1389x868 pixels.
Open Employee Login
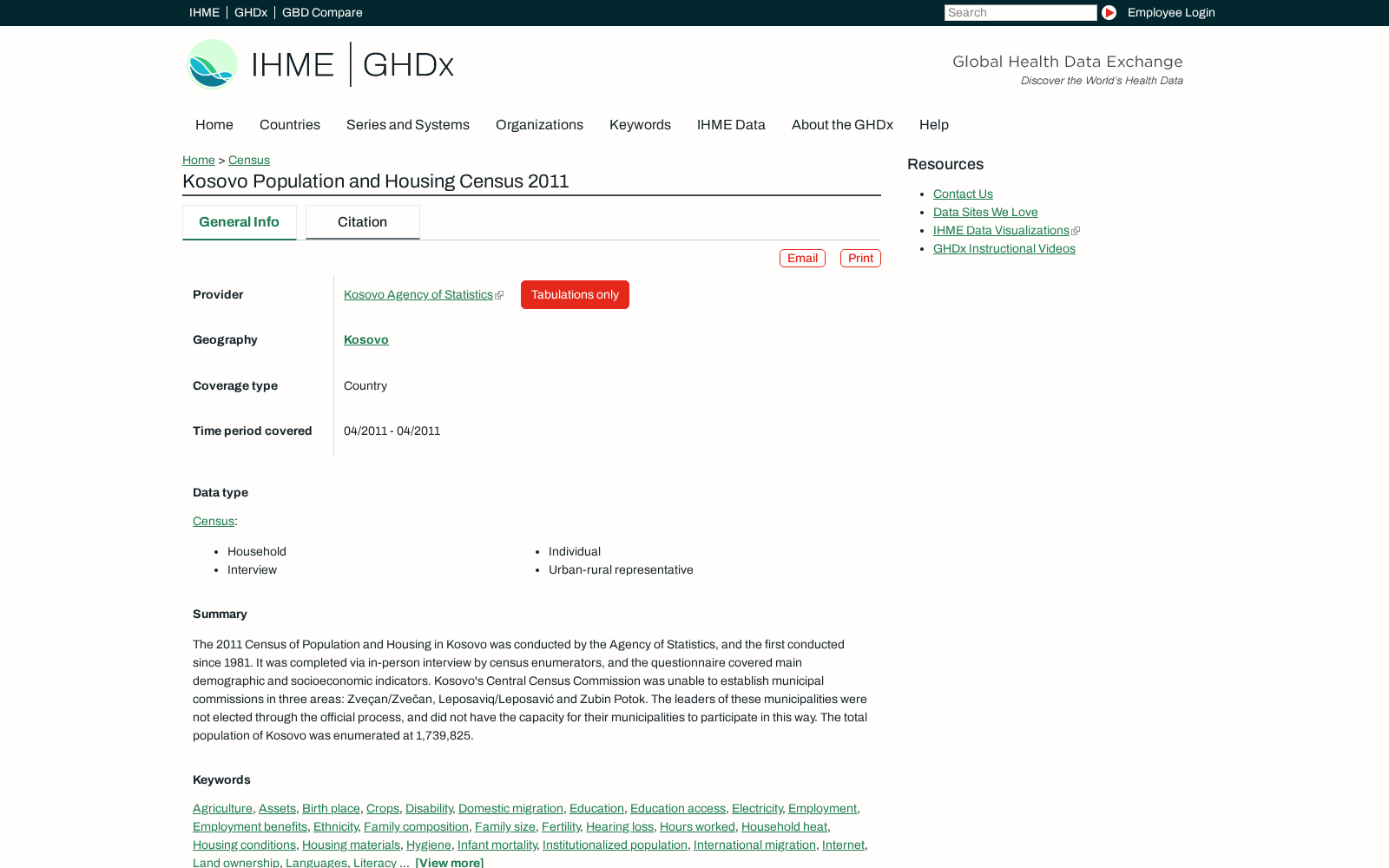click(x=1171, y=12)
